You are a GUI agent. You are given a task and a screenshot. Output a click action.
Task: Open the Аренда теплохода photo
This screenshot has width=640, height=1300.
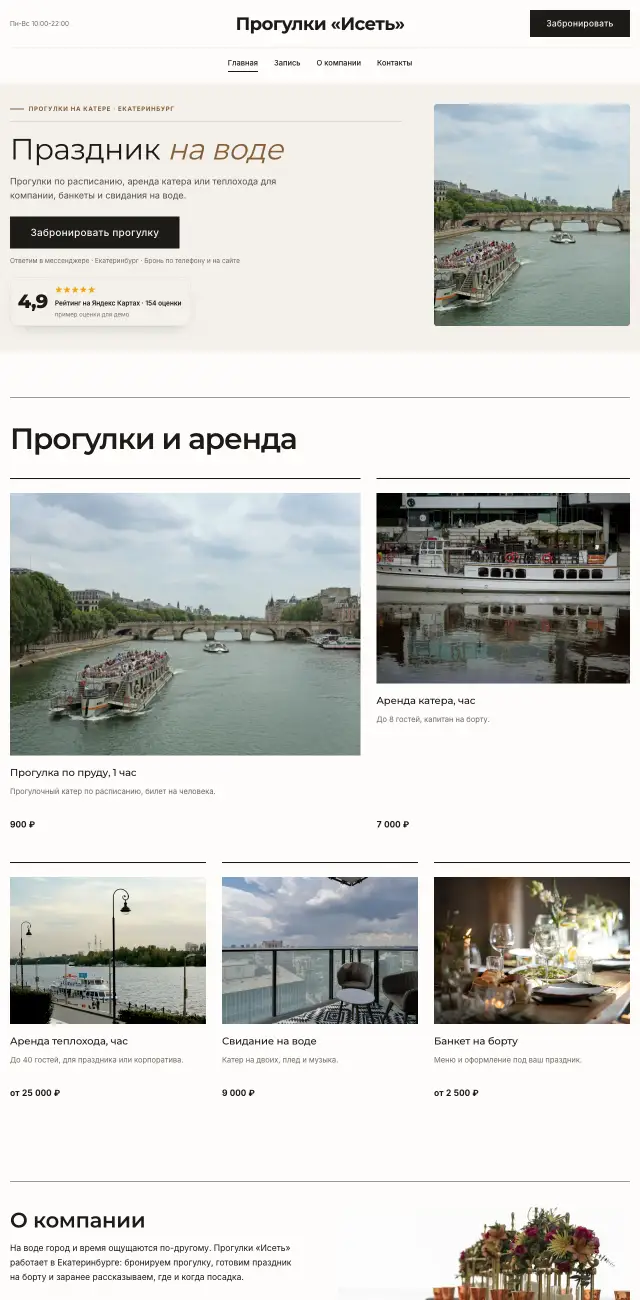coord(108,950)
